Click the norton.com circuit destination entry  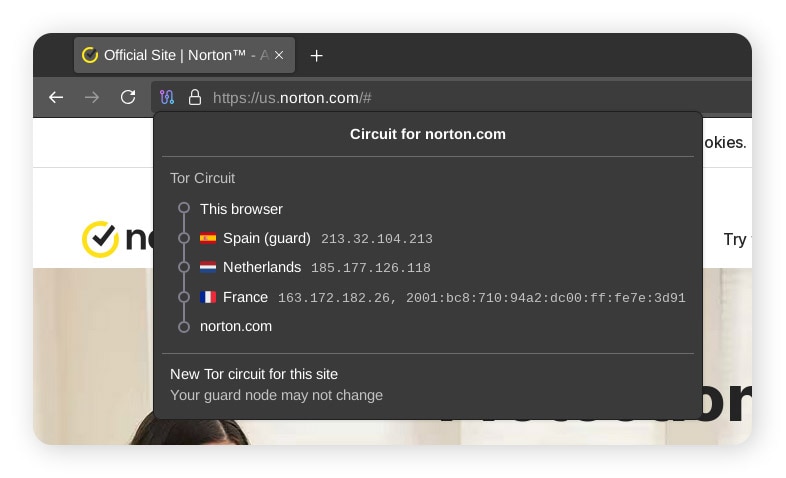(x=235, y=326)
